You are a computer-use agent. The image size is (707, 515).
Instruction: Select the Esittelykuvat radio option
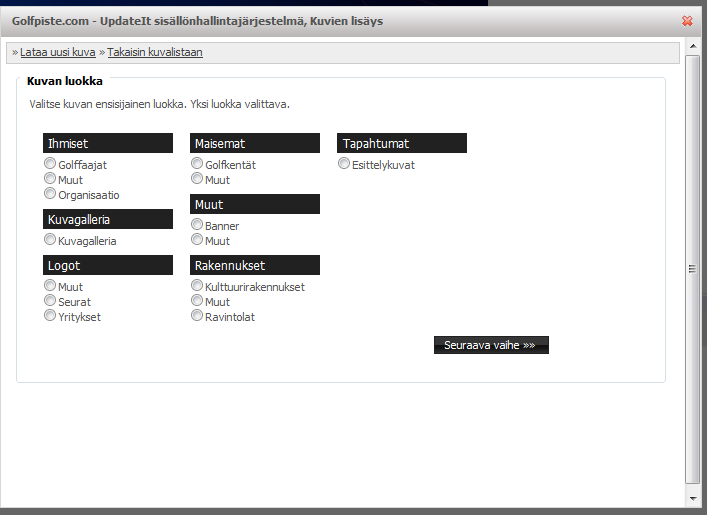click(x=344, y=163)
